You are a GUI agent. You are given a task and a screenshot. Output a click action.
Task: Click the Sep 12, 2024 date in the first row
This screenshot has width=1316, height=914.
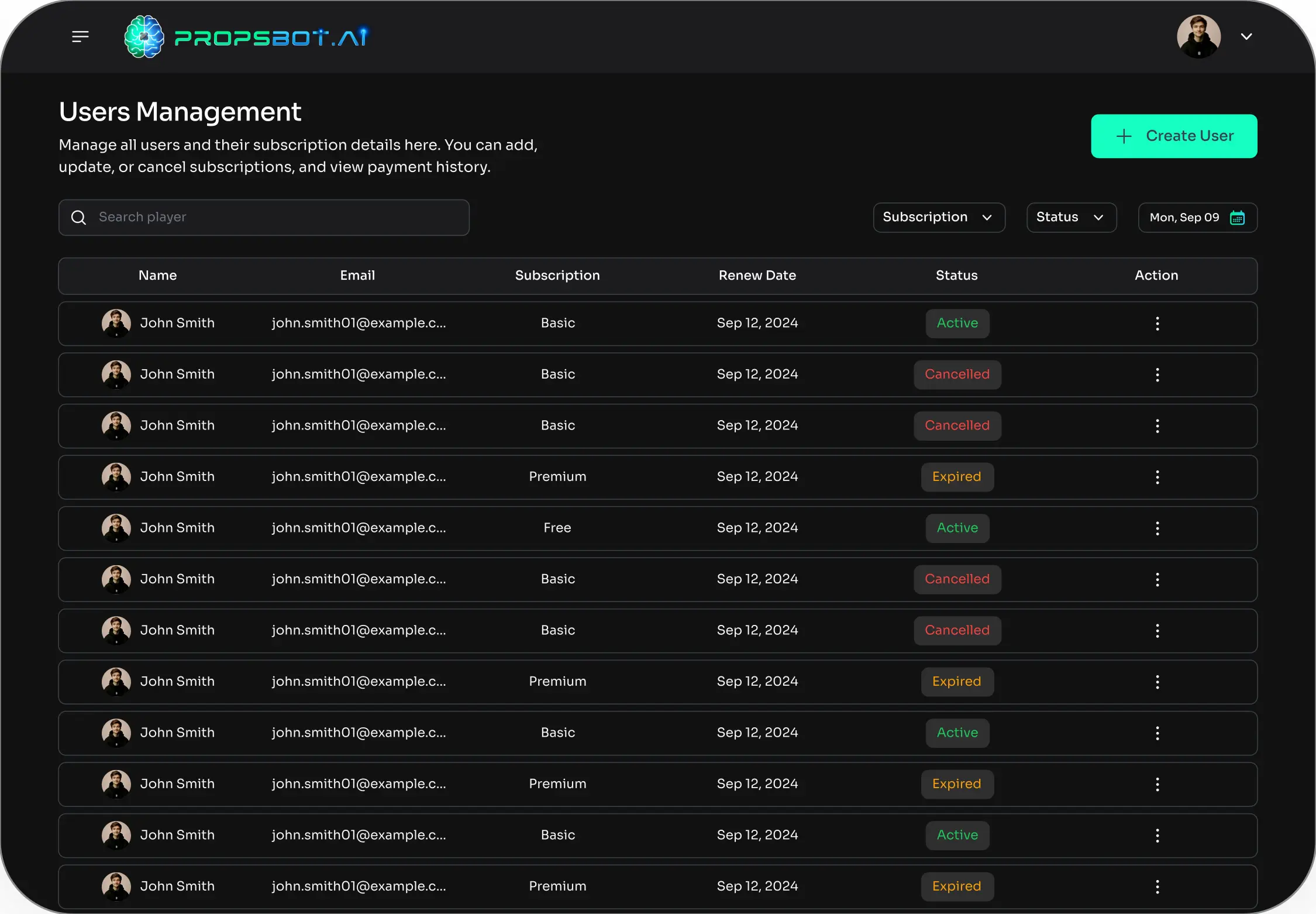(x=757, y=323)
